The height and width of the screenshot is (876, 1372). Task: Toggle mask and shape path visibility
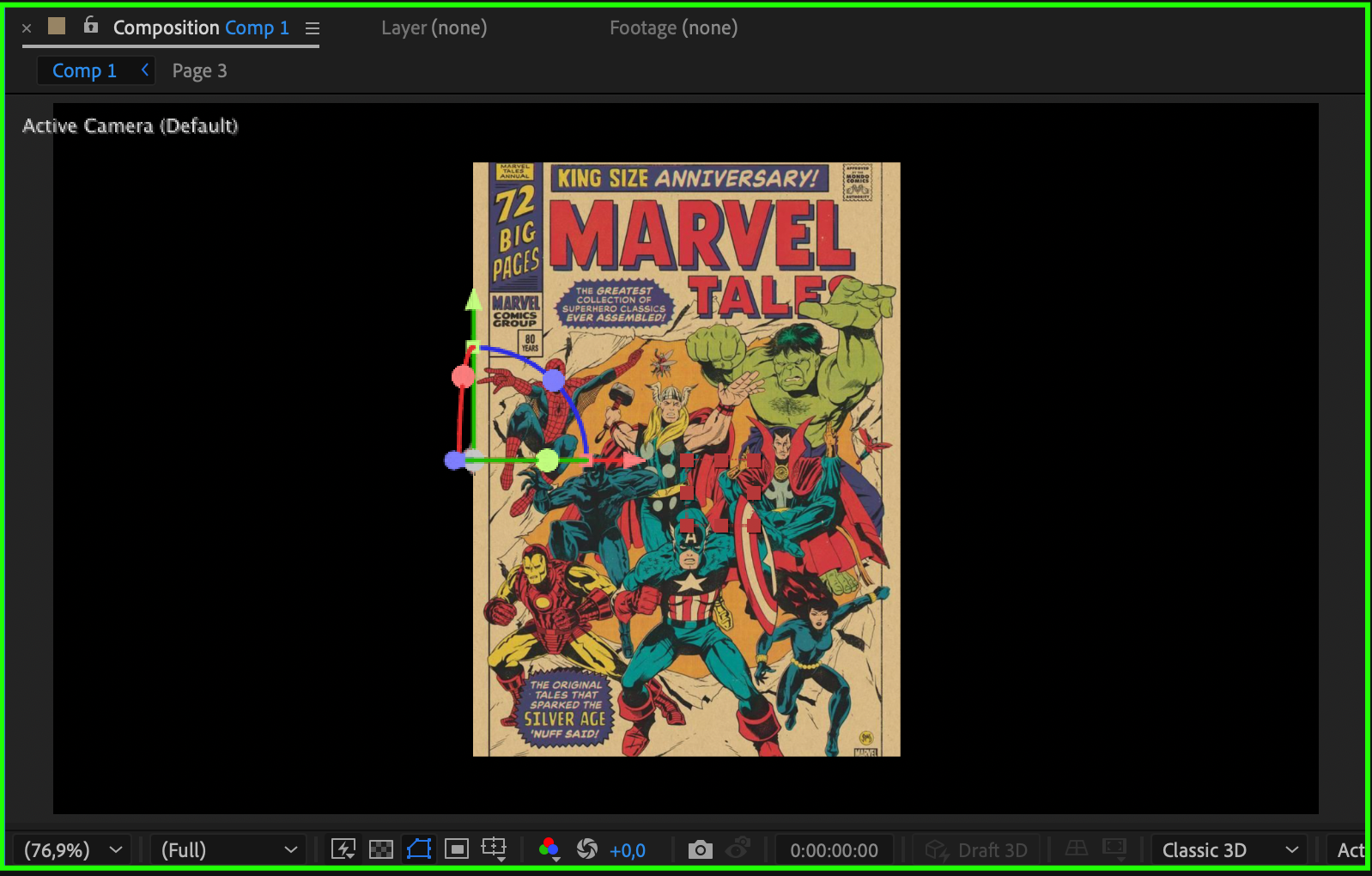click(x=419, y=849)
